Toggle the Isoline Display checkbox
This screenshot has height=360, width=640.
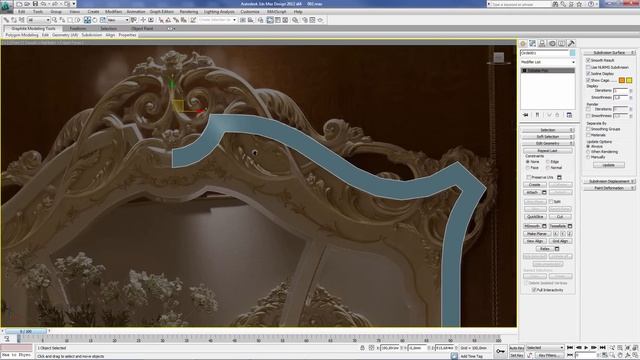pos(588,73)
